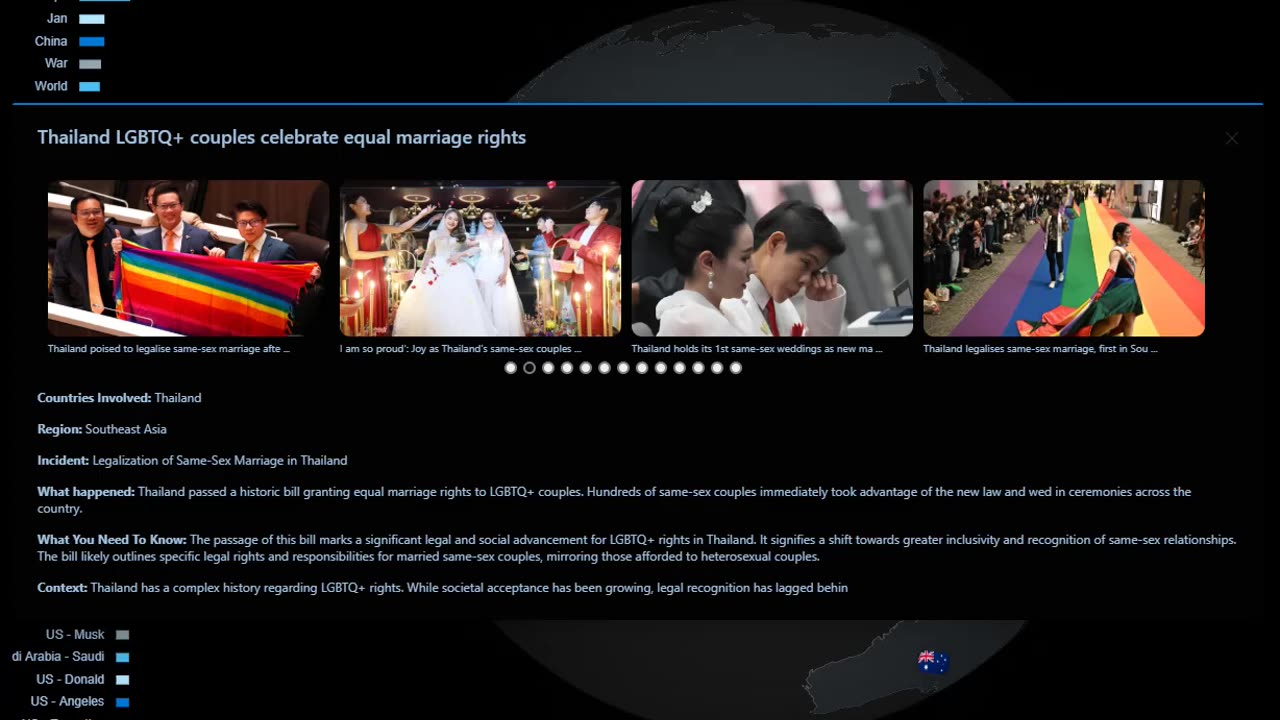This screenshot has height=720, width=1280.
Task: Click the 'US - Donald' legend label
Action: [x=70, y=679]
